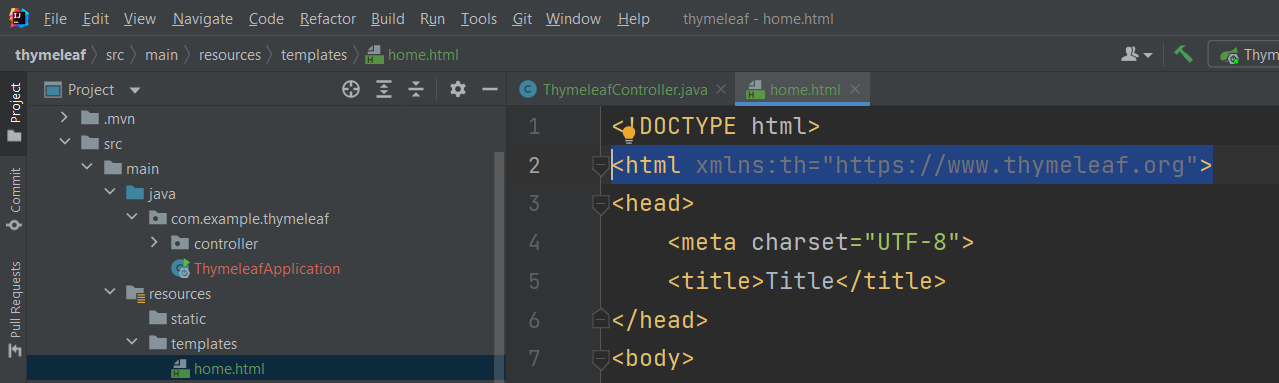Hide the Project tool window
Screen dimensions: 1279x383
coord(490,90)
